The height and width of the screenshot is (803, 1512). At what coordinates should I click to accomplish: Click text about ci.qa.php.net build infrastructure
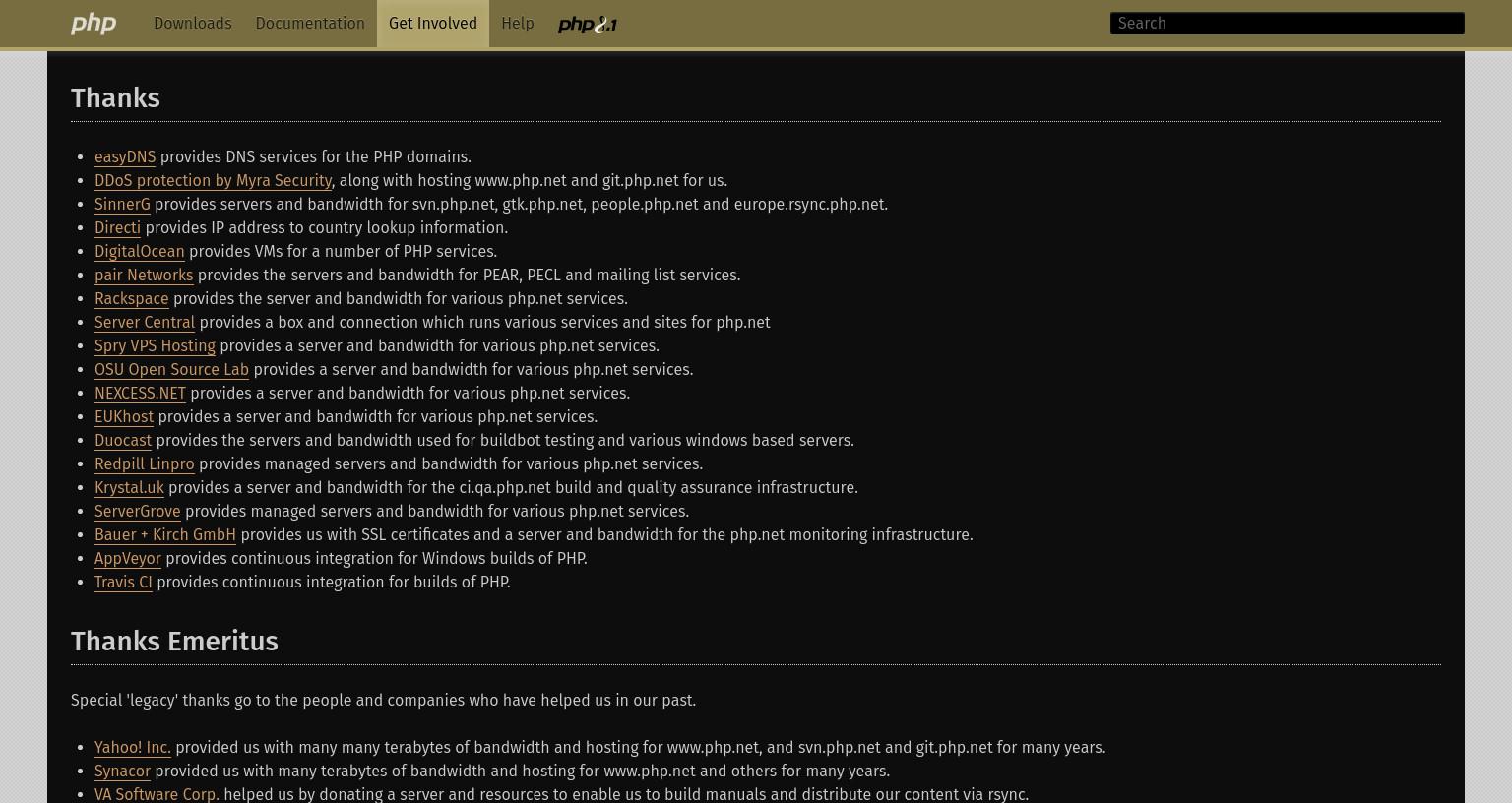tap(513, 488)
